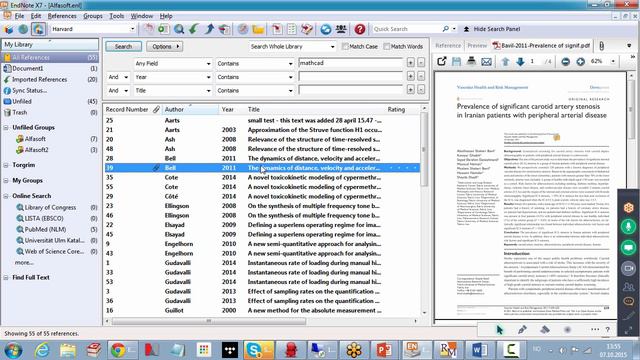Screen dimensions: 640x360
Task: Click the Print PDF icon
Action: coord(471,62)
